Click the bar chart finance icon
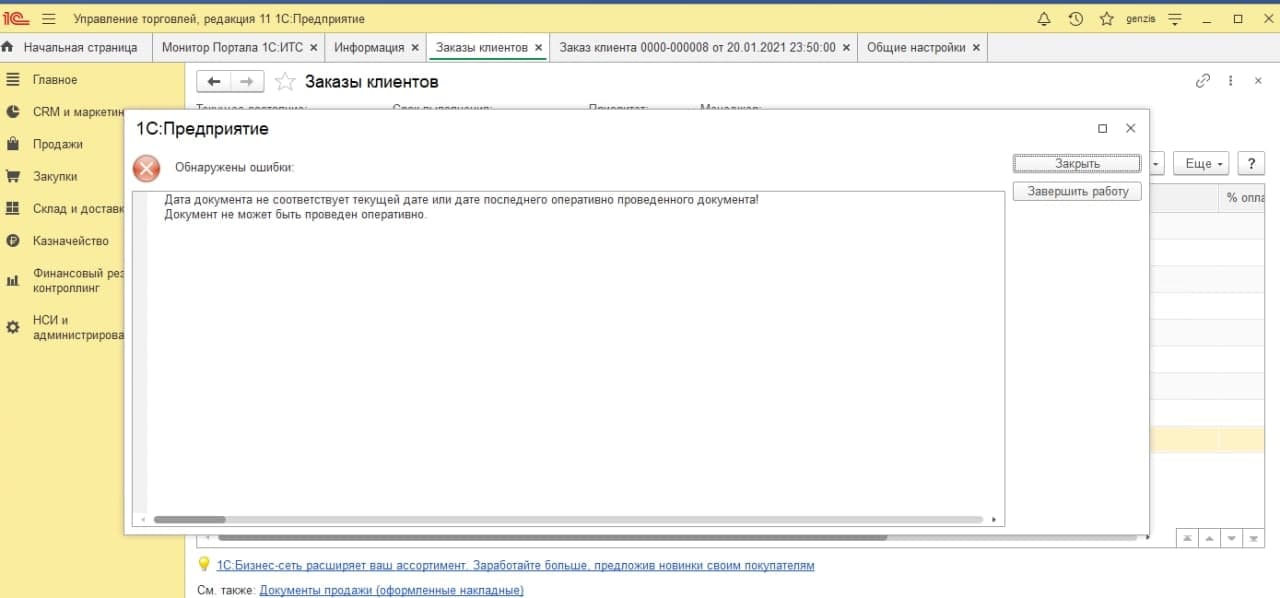This screenshot has height=598, width=1280. pyautogui.click(x=13, y=281)
